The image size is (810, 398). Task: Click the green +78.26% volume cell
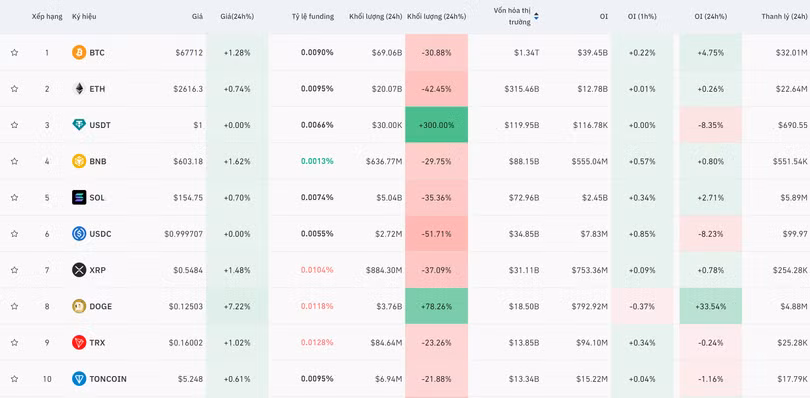click(437, 306)
